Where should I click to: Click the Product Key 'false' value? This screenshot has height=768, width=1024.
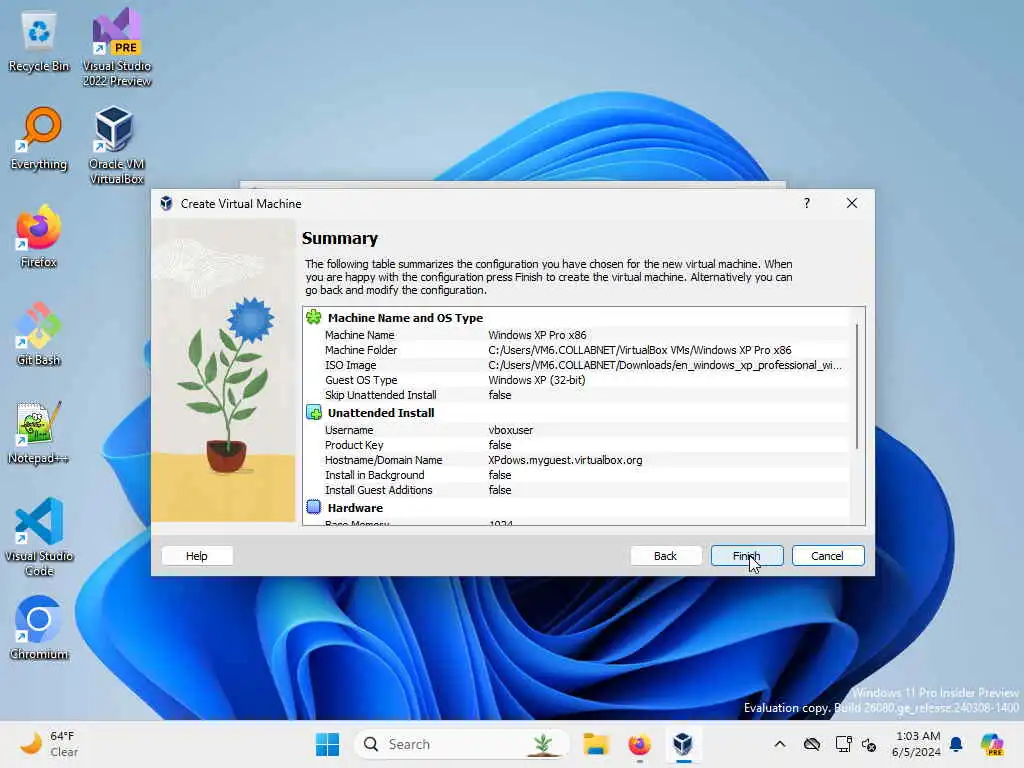(x=500, y=445)
